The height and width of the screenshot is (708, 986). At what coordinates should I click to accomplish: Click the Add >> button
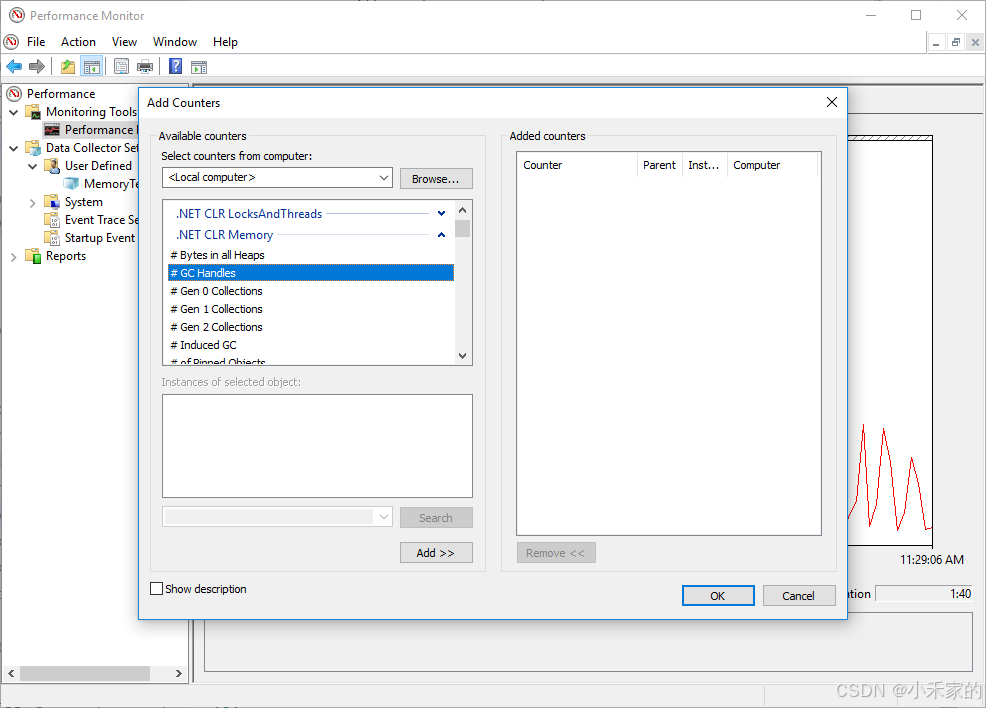(436, 553)
